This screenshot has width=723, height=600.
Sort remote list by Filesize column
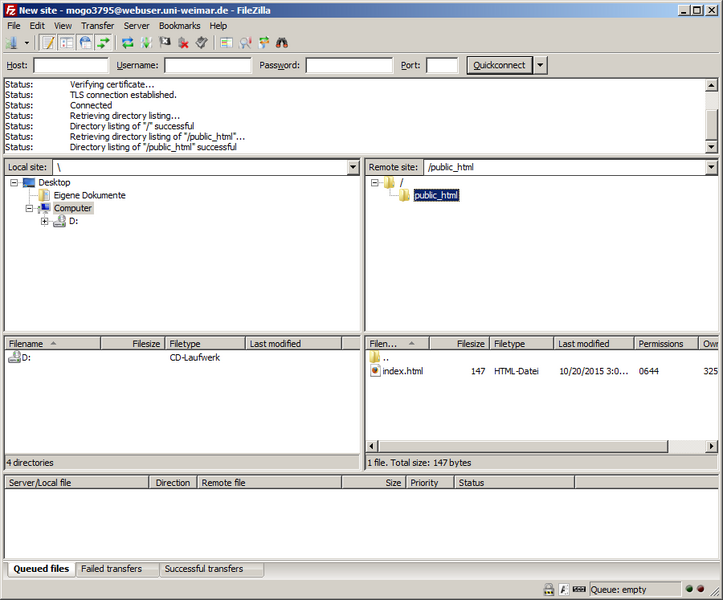[x=459, y=344]
